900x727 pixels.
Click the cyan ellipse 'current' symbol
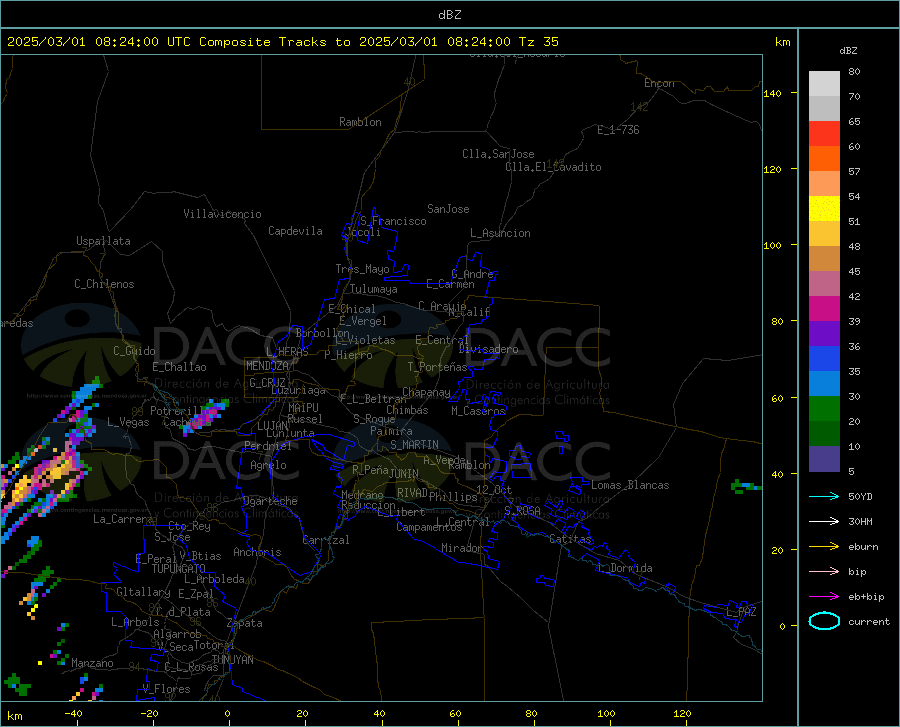[x=824, y=621]
